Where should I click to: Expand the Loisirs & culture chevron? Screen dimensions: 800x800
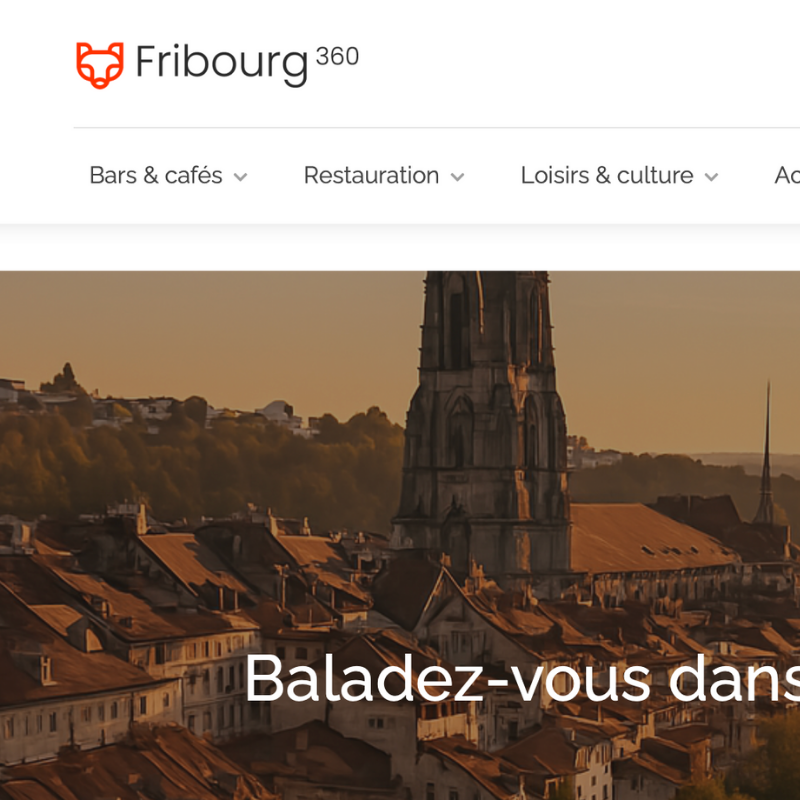[711, 177]
